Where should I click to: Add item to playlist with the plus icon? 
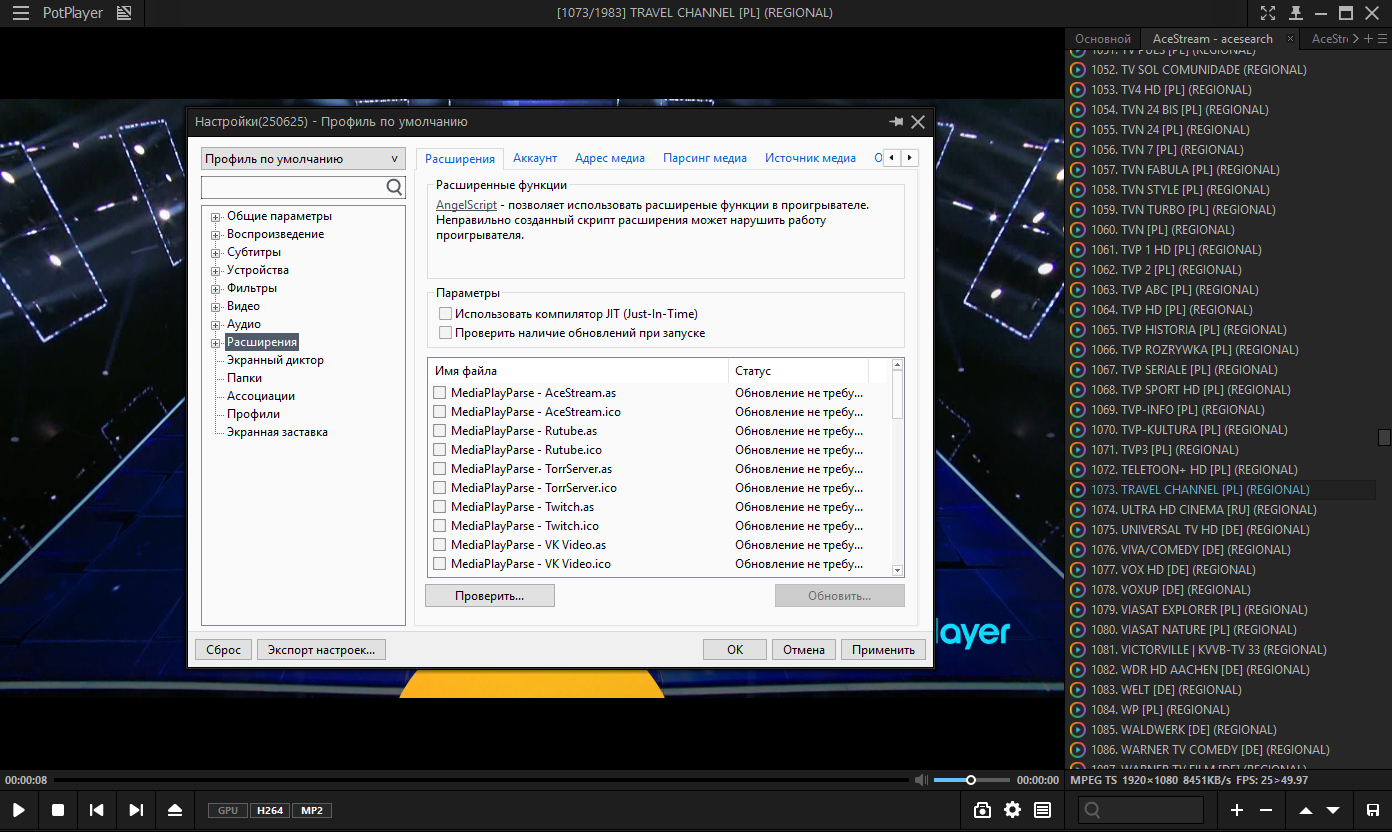[x=1237, y=810]
